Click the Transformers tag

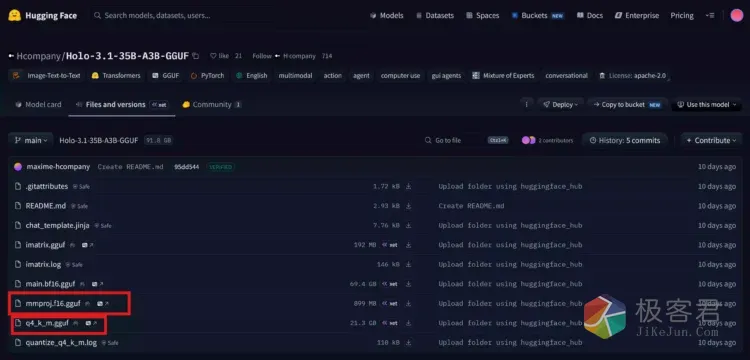pyautogui.click(x=116, y=76)
